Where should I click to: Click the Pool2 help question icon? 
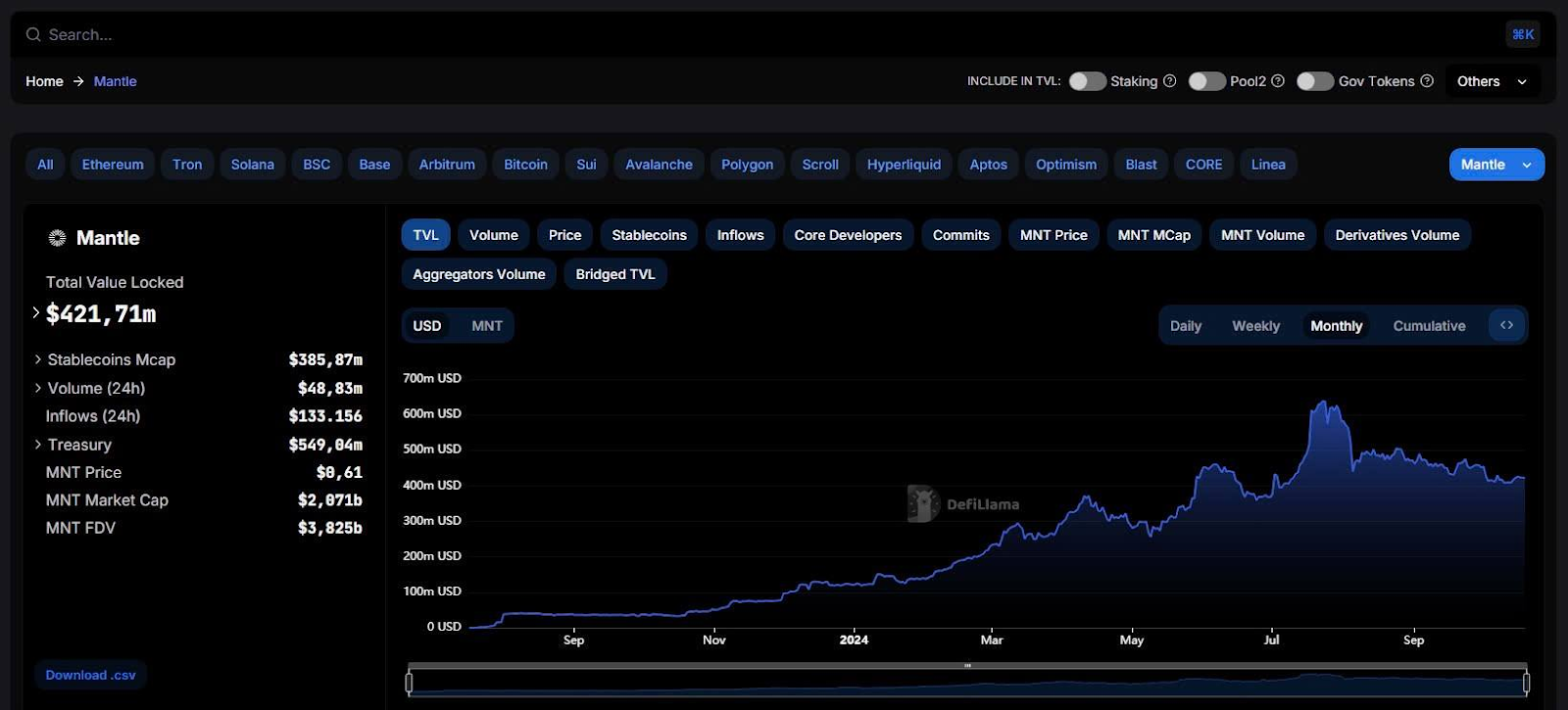pos(1278,81)
